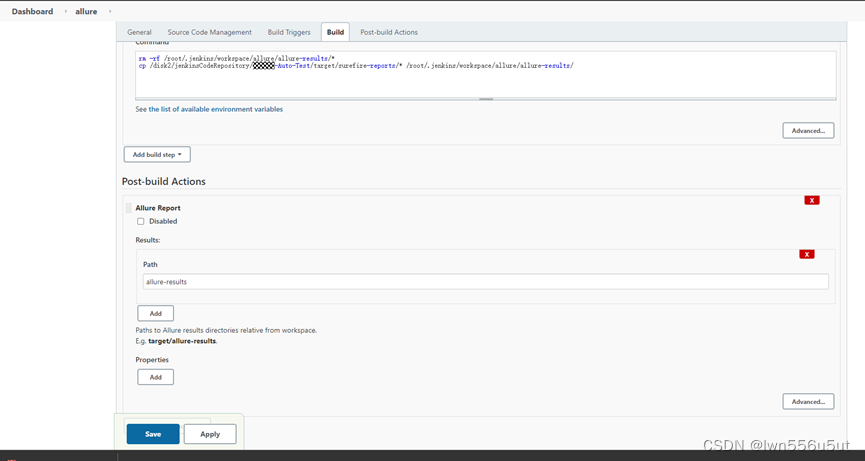Screen dimensions: 865x461
Task: Add another results path
Action: click(156, 313)
